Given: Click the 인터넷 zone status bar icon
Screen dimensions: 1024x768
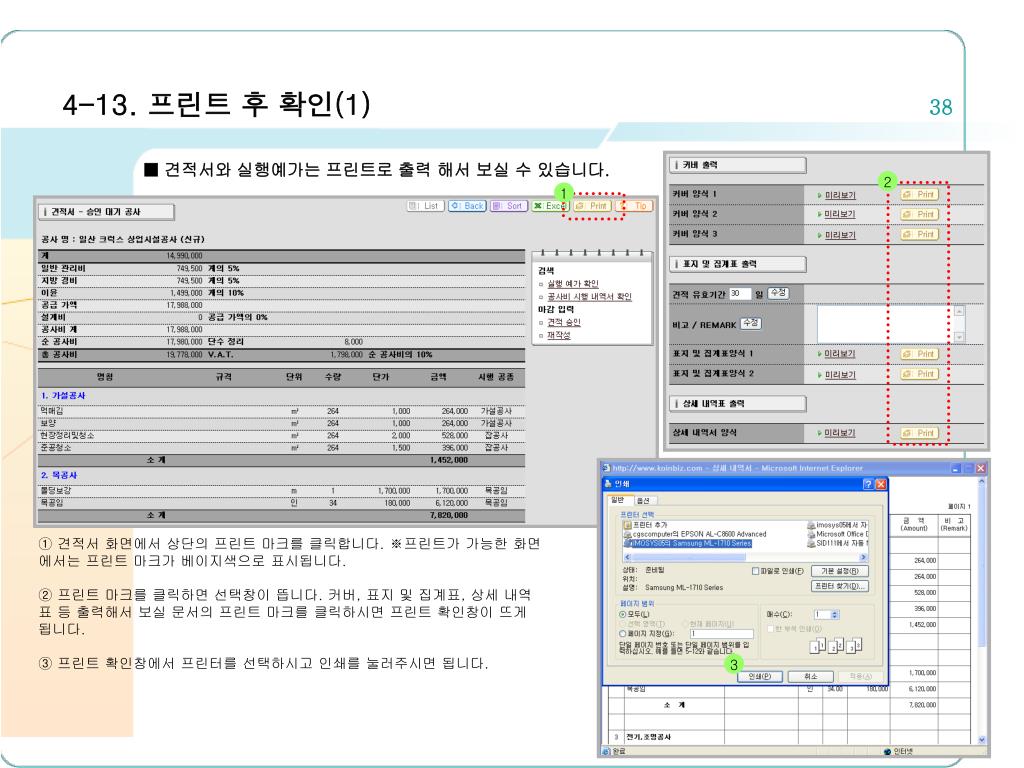Looking at the screenshot, I should pyautogui.click(x=887, y=752).
